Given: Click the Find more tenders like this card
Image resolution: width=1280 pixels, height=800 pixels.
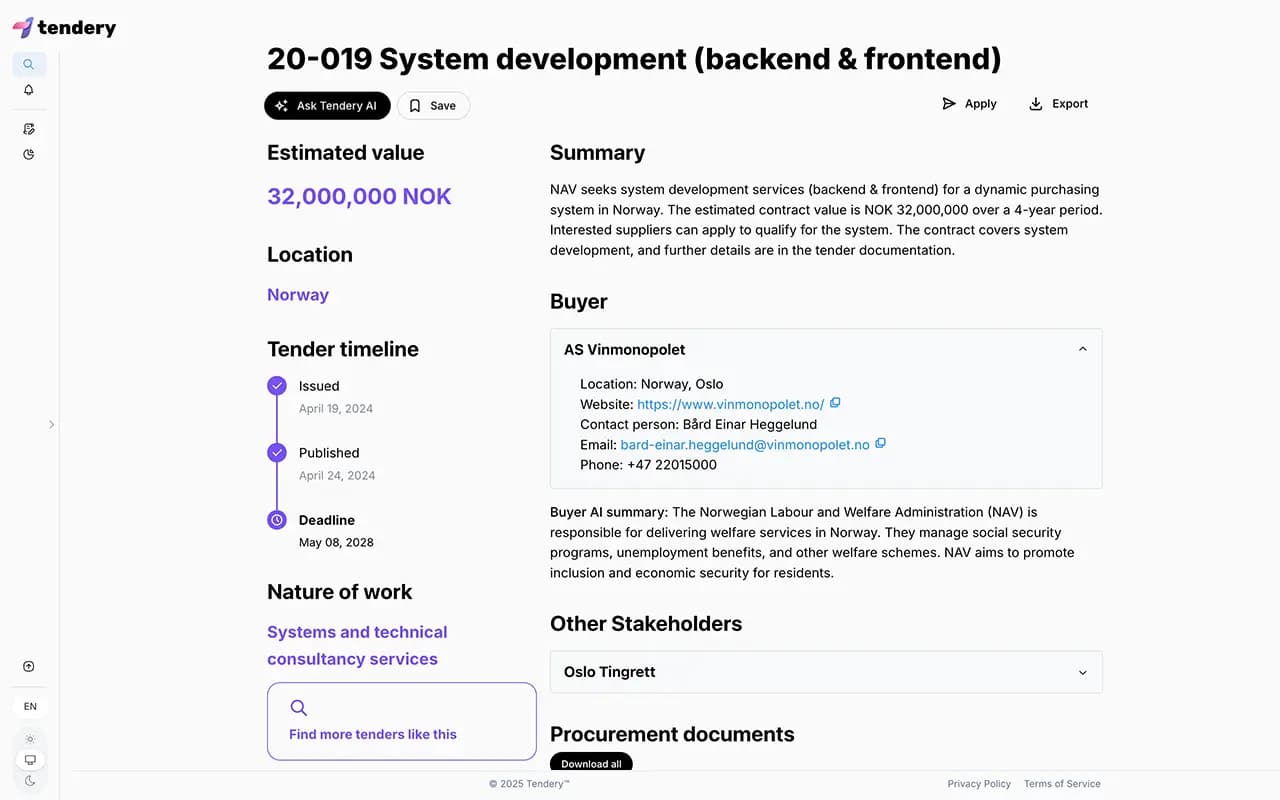Looking at the screenshot, I should 401,721.
